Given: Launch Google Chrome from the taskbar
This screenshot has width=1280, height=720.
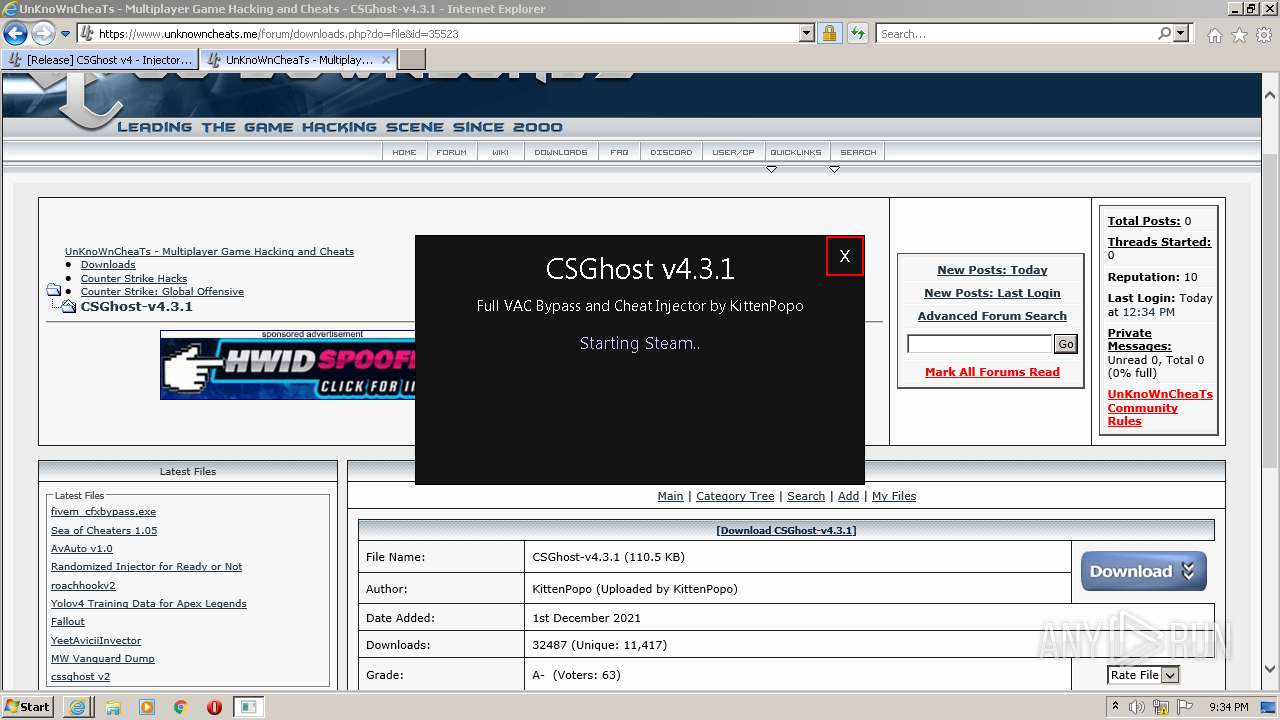Looking at the screenshot, I should (x=181, y=707).
